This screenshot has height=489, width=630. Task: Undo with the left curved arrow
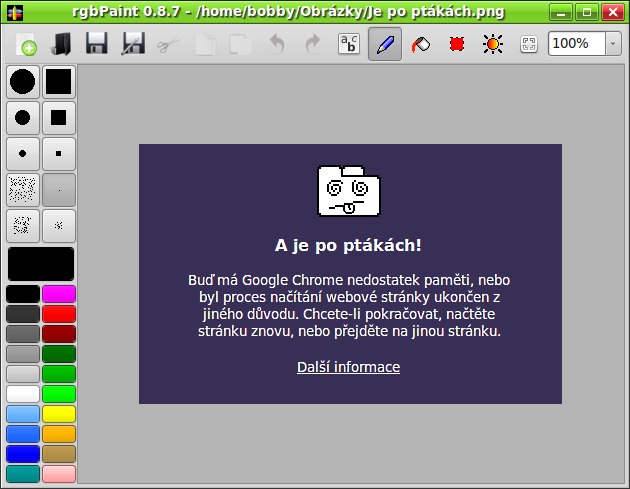(x=277, y=44)
